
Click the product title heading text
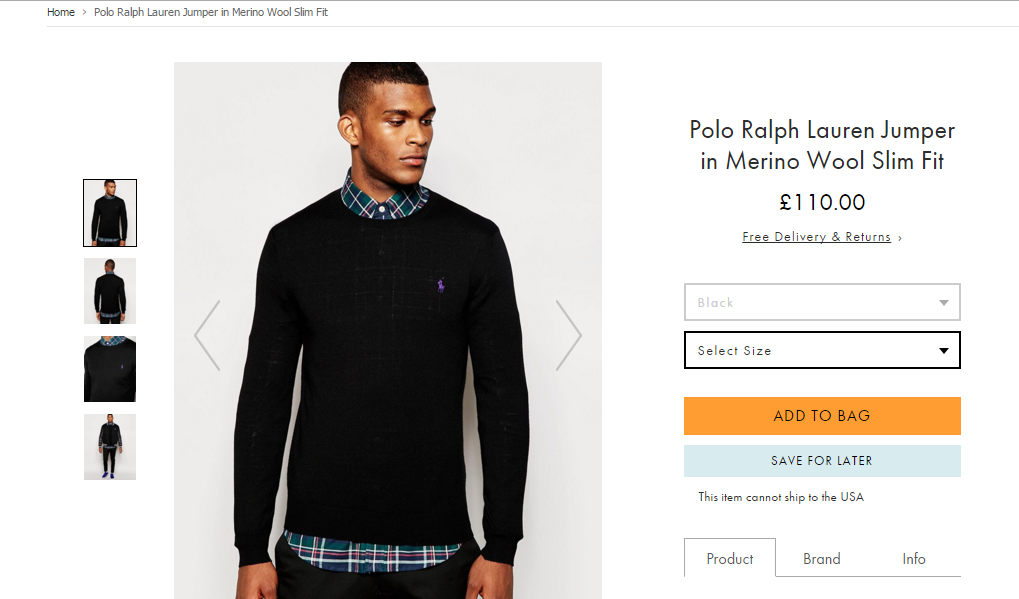coord(822,145)
